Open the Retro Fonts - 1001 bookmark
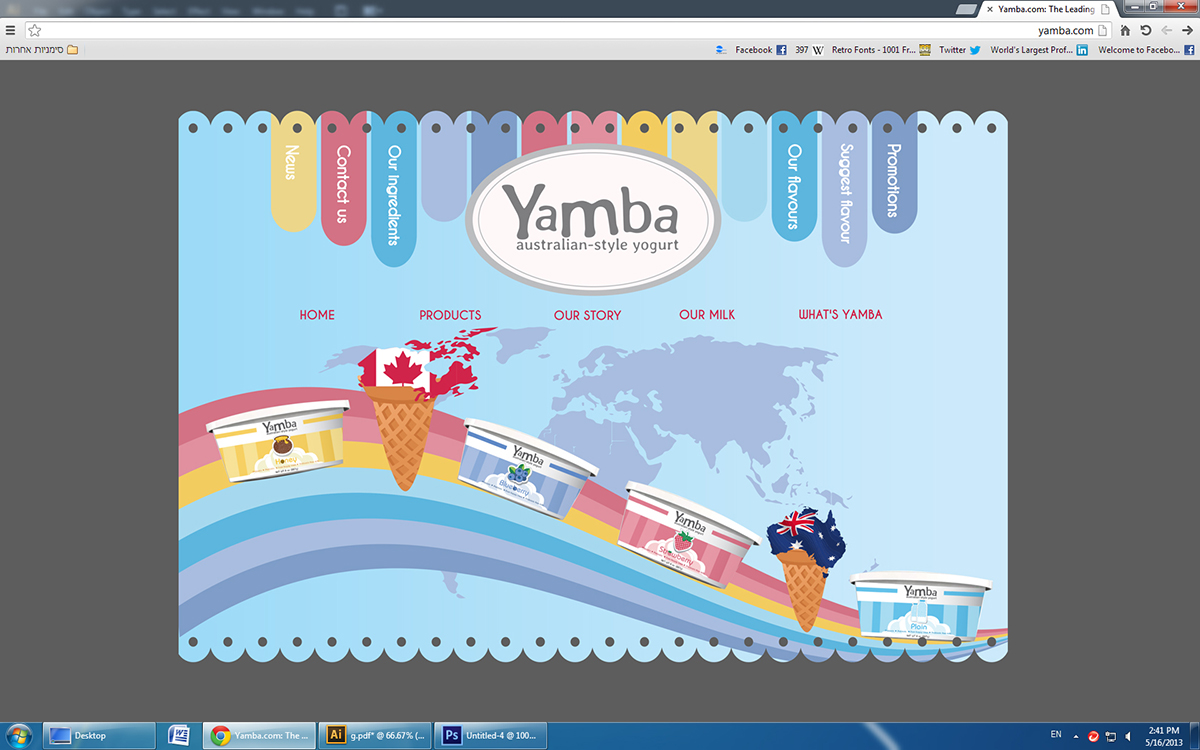 [883, 49]
